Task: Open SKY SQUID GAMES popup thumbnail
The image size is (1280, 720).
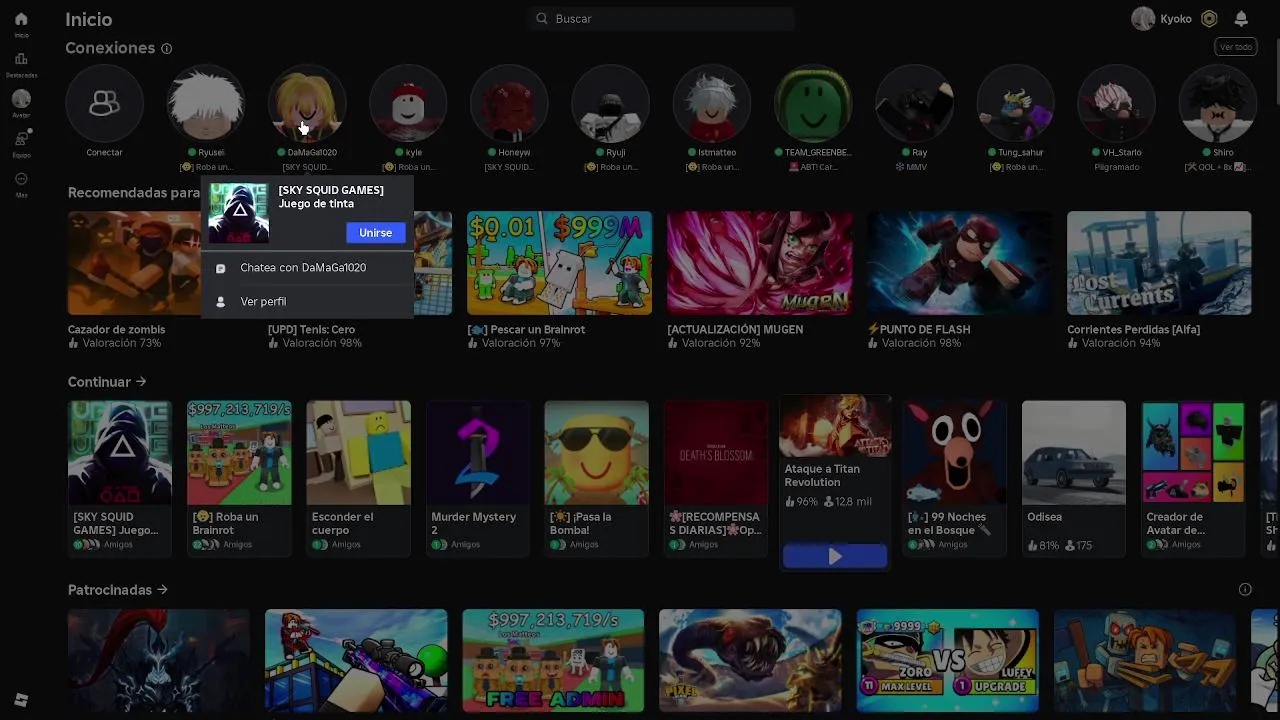Action: (x=239, y=213)
